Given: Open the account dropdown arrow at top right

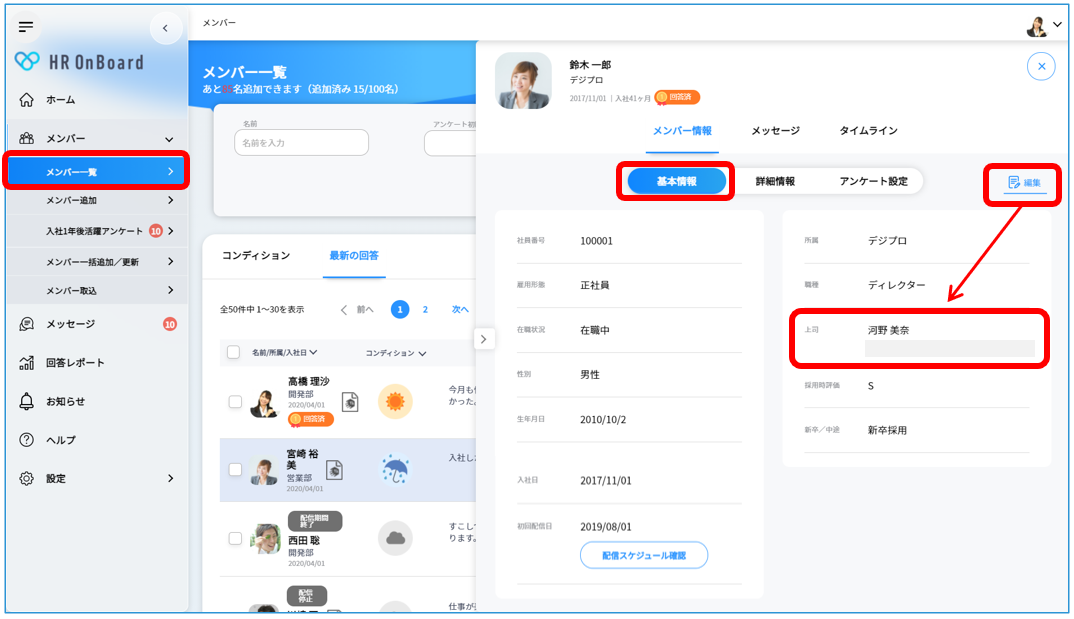Looking at the screenshot, I should [x=1058, y=25].
